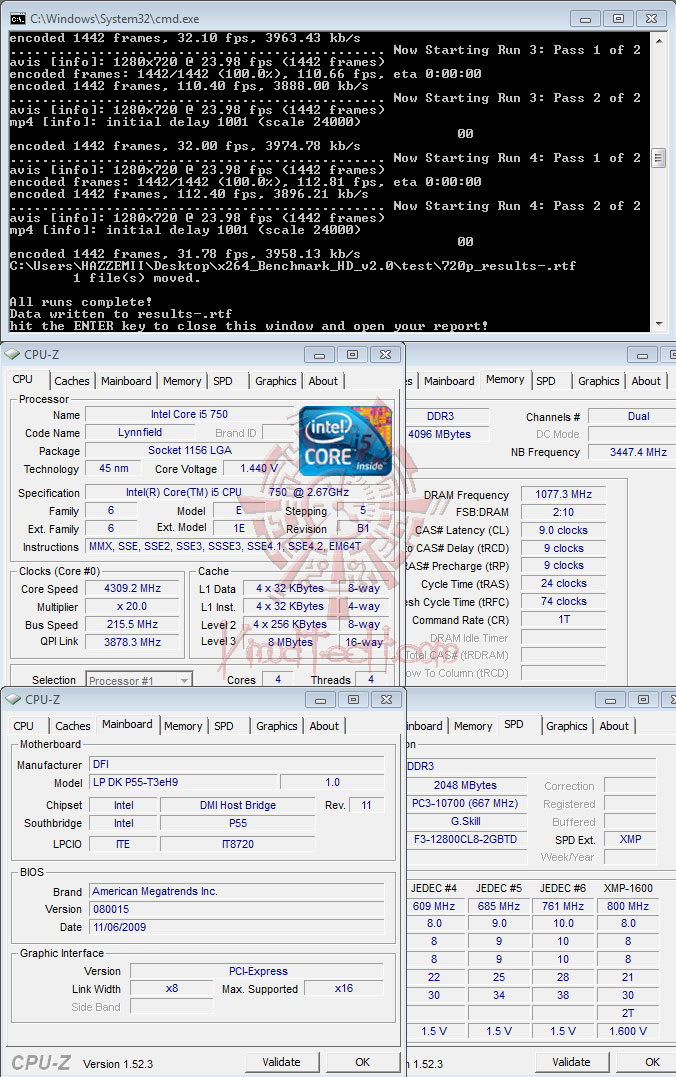Image resolution: width=676 pixels, height=1077 pixels.
Task: Select CPU tab in the bottom Mainboard CPU-Z window
Action: tap(23, 726)
